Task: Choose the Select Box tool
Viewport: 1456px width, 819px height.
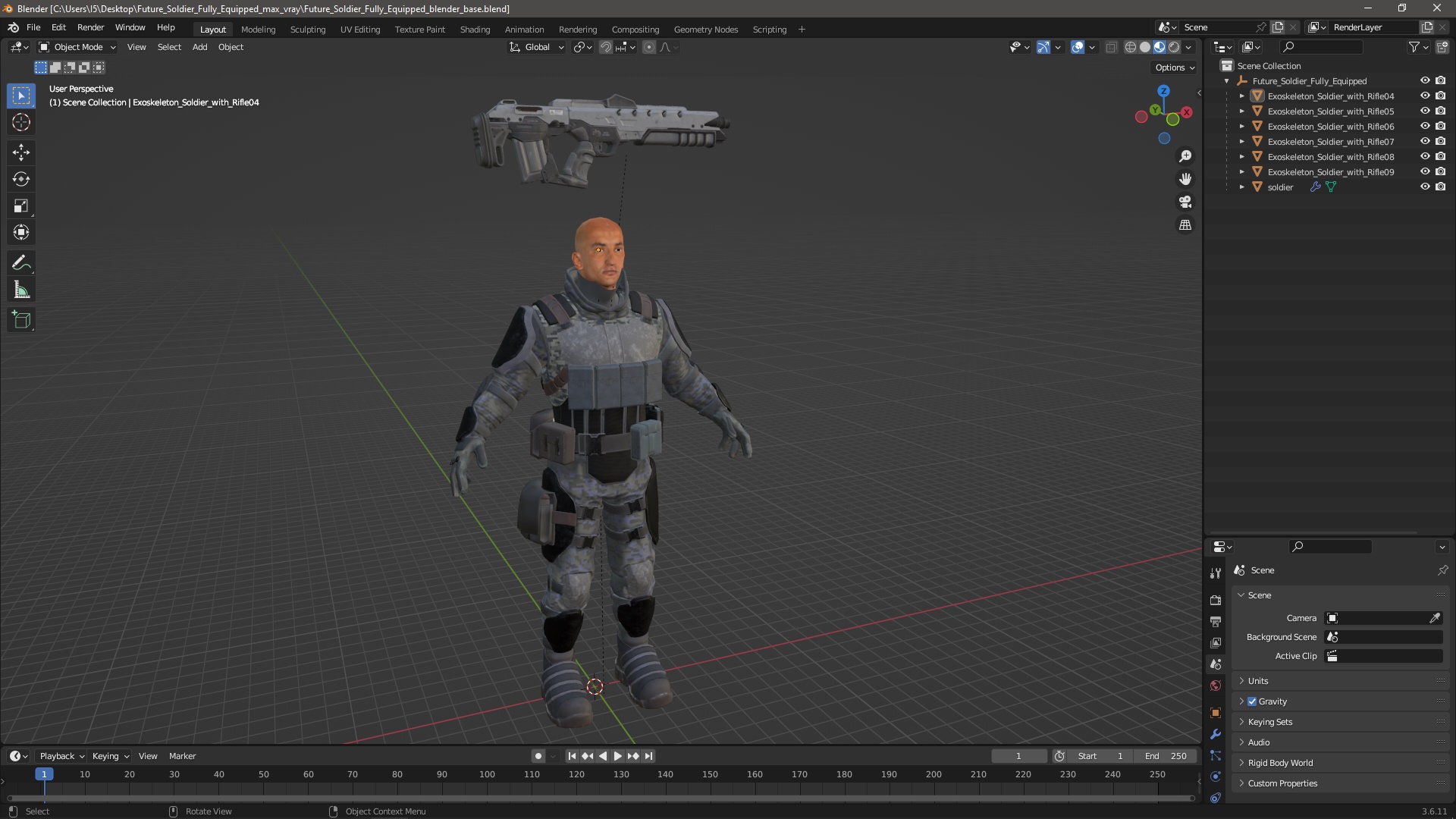Action: [21, 96]
